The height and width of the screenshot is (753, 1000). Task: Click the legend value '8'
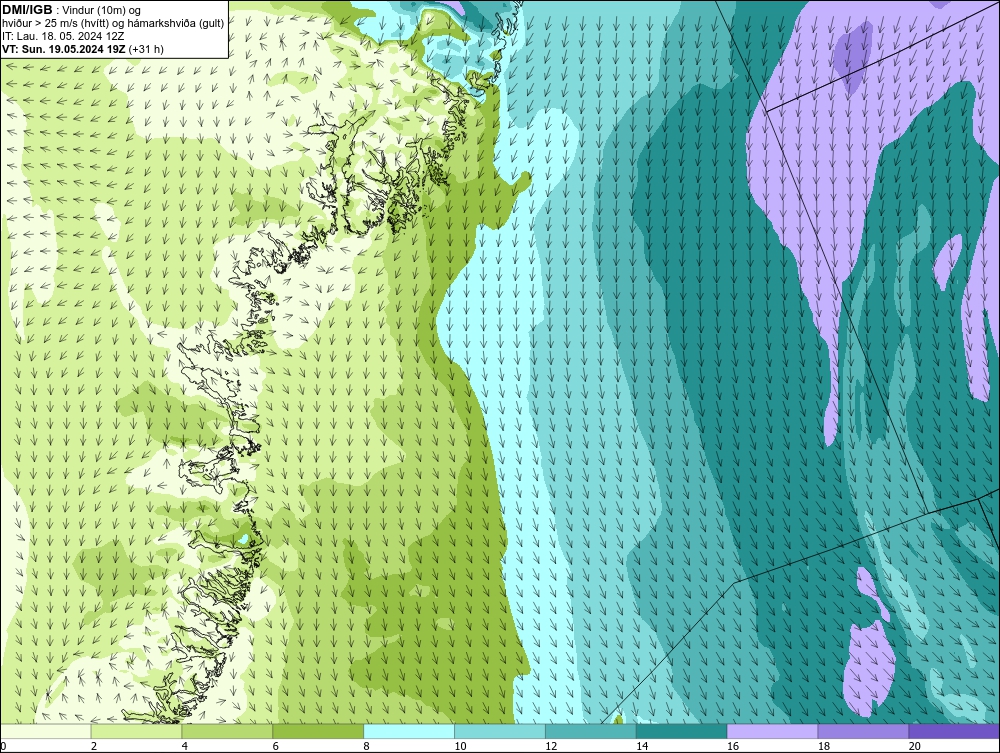[366, 746]
